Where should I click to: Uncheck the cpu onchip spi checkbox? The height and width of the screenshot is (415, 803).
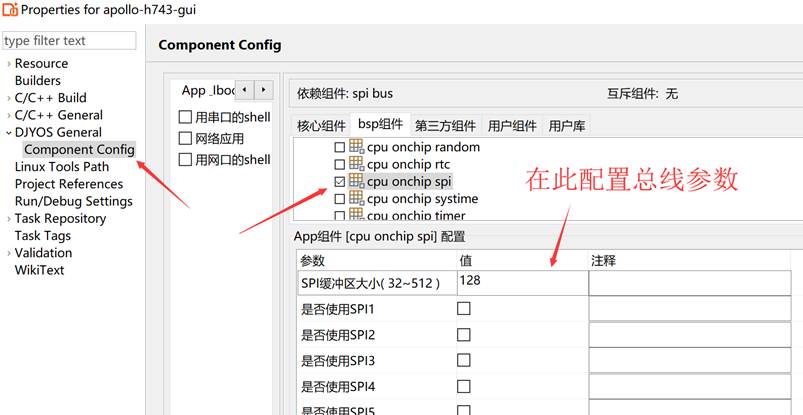click(x=340, y=182)
